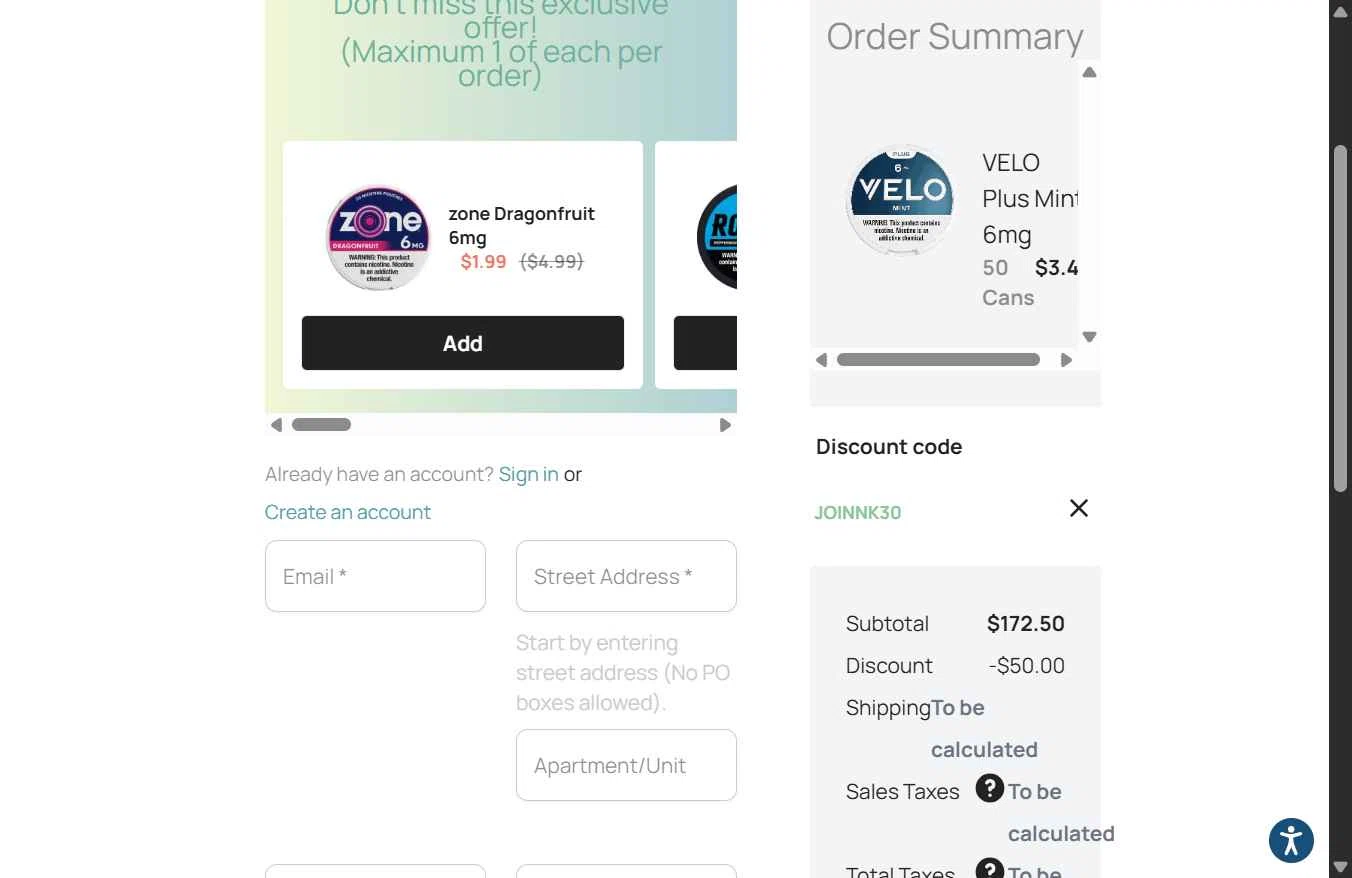This screenshot has height=878, width=1352.
Task: Remove the JOINNK30 discount code
Action: pos(1078,508)
